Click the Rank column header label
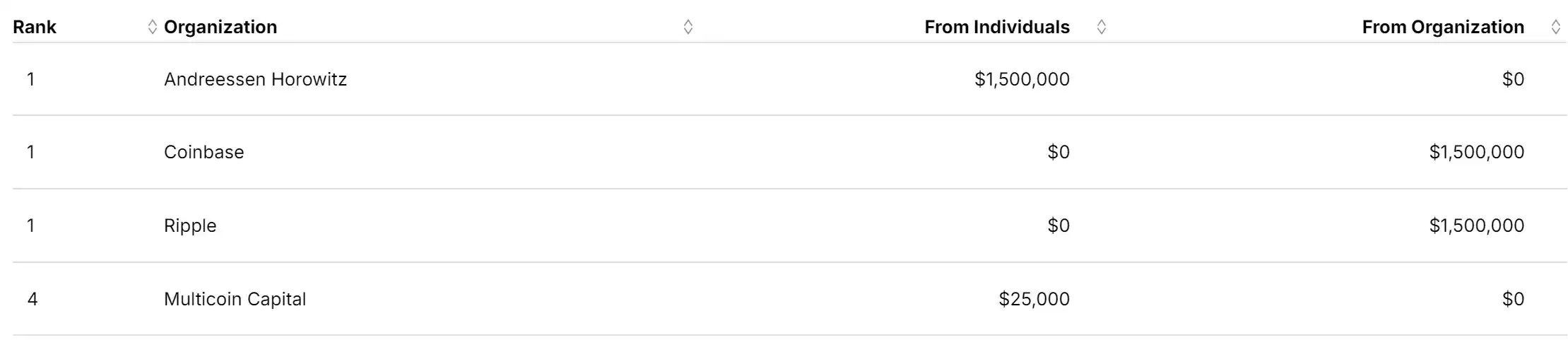This screenshot has width=1568, height=352. [35, 27]
